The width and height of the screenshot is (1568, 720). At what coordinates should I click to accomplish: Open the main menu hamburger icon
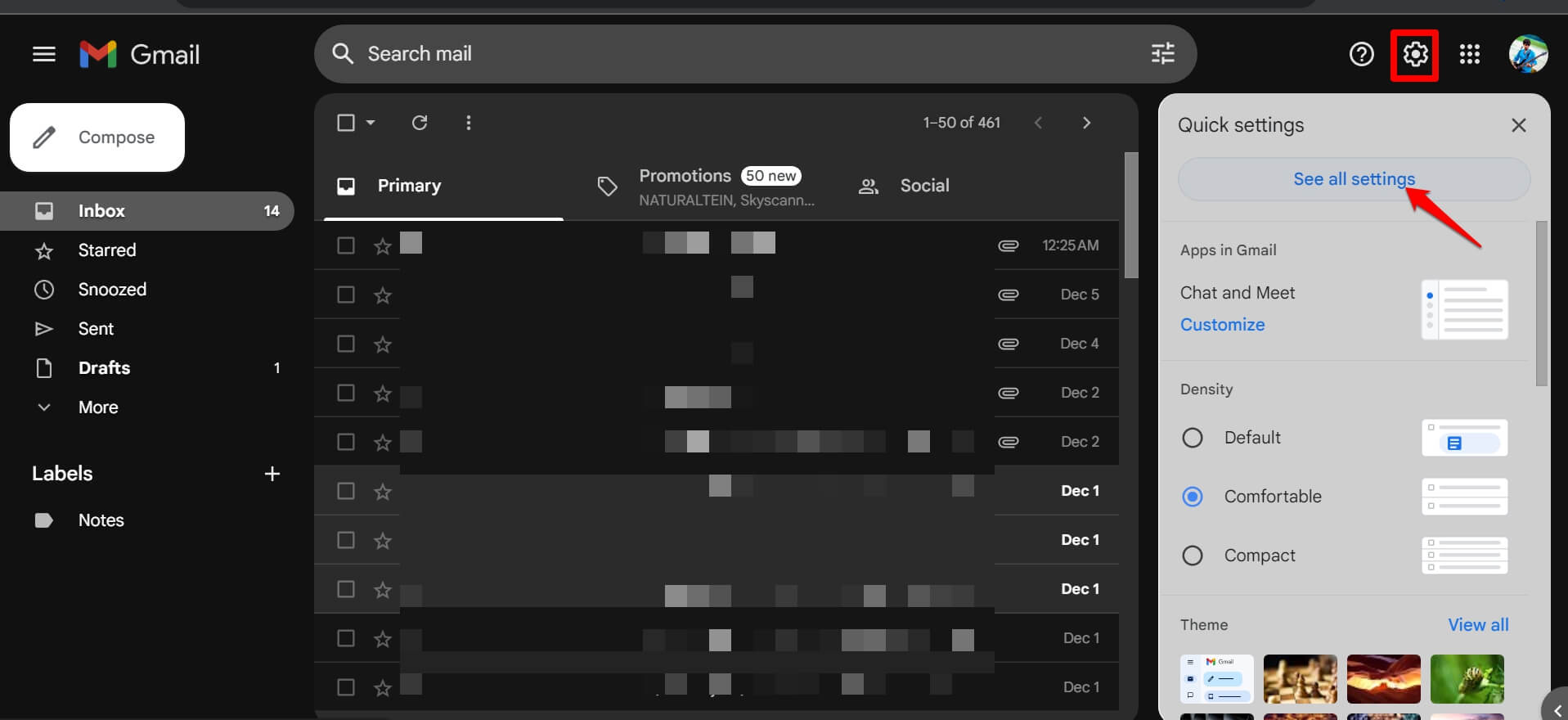click(44, 54)
